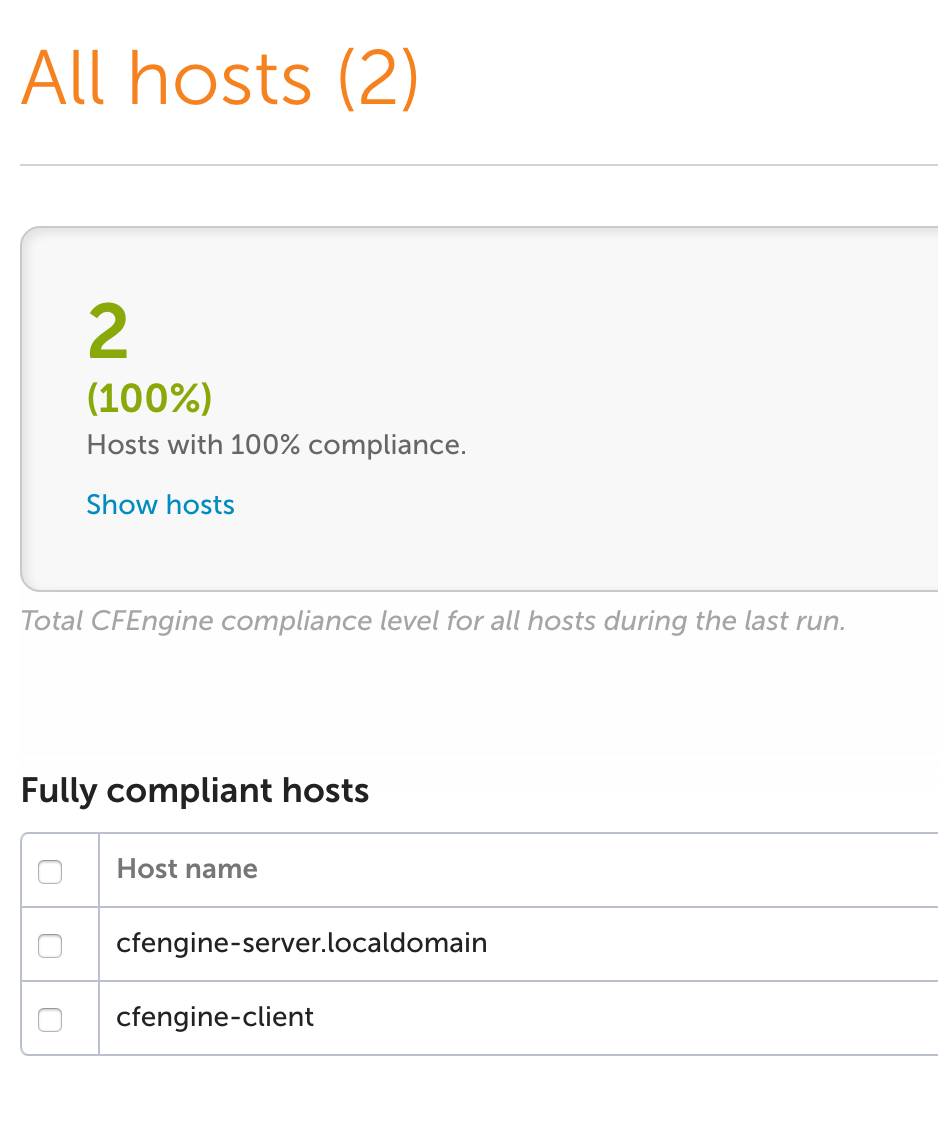Image resolution: width=938 pixels, height=1140 pixels.
Task: Click blank row area right of cfengine-server.localdomain
Action: tap(713, 944)
